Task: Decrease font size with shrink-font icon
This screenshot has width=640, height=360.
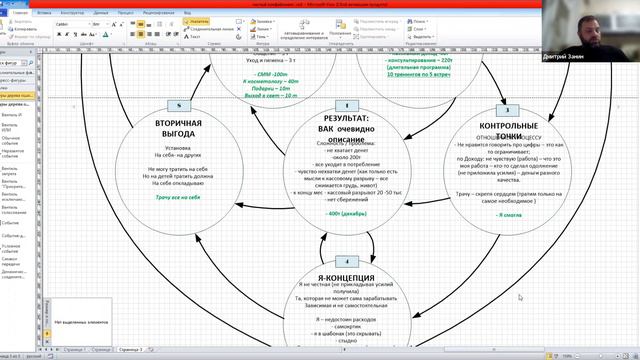Action: 121,24
